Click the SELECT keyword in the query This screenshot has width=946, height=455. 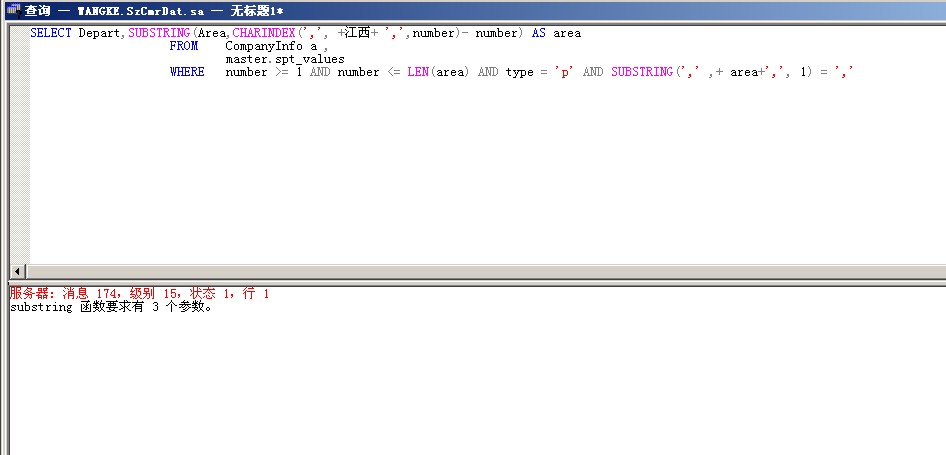click(x=51, y=33)
